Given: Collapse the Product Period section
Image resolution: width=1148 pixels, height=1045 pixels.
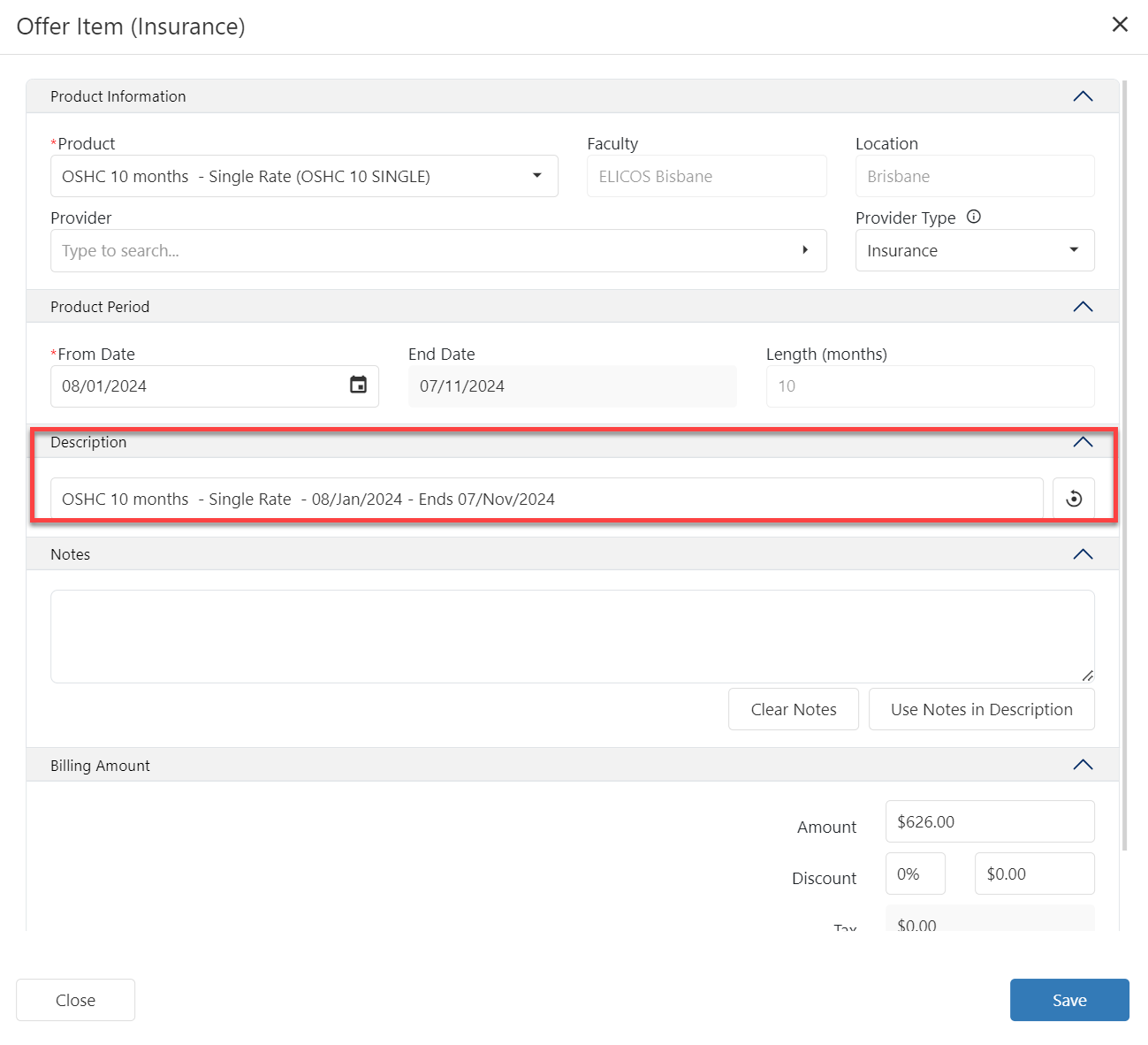Looking at the screenshot, I should [x=1083, y=307].
